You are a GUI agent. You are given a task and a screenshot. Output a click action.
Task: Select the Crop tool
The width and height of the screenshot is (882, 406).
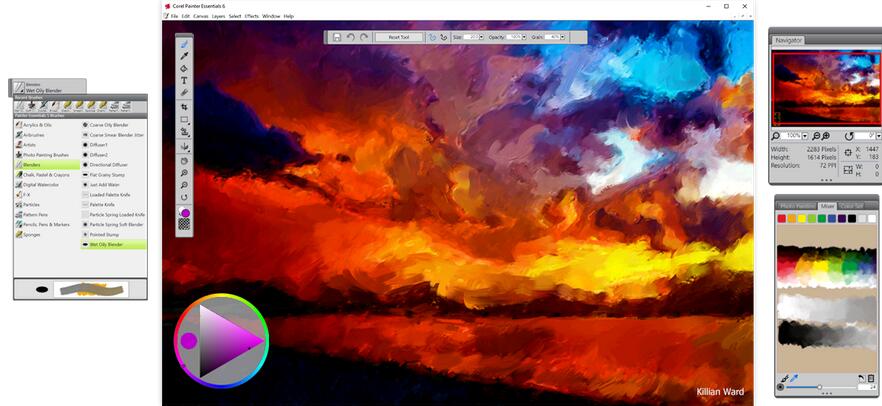(x=184, y=107)
